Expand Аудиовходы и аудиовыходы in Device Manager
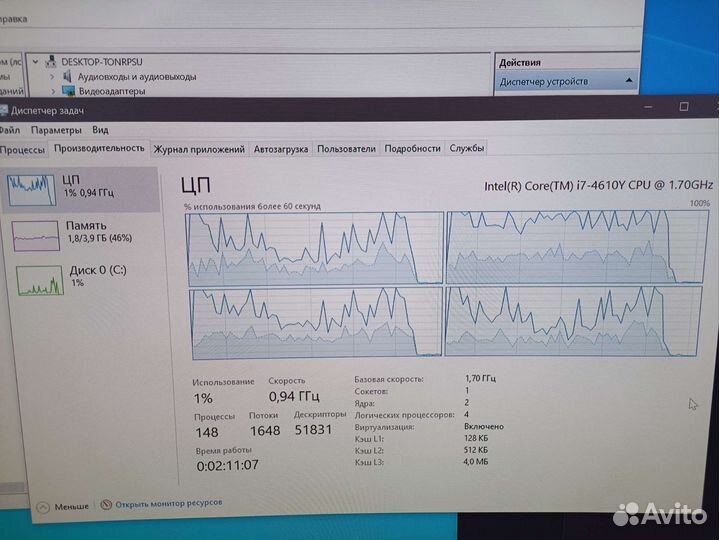The image size is (719, 540). pos(52,77)
